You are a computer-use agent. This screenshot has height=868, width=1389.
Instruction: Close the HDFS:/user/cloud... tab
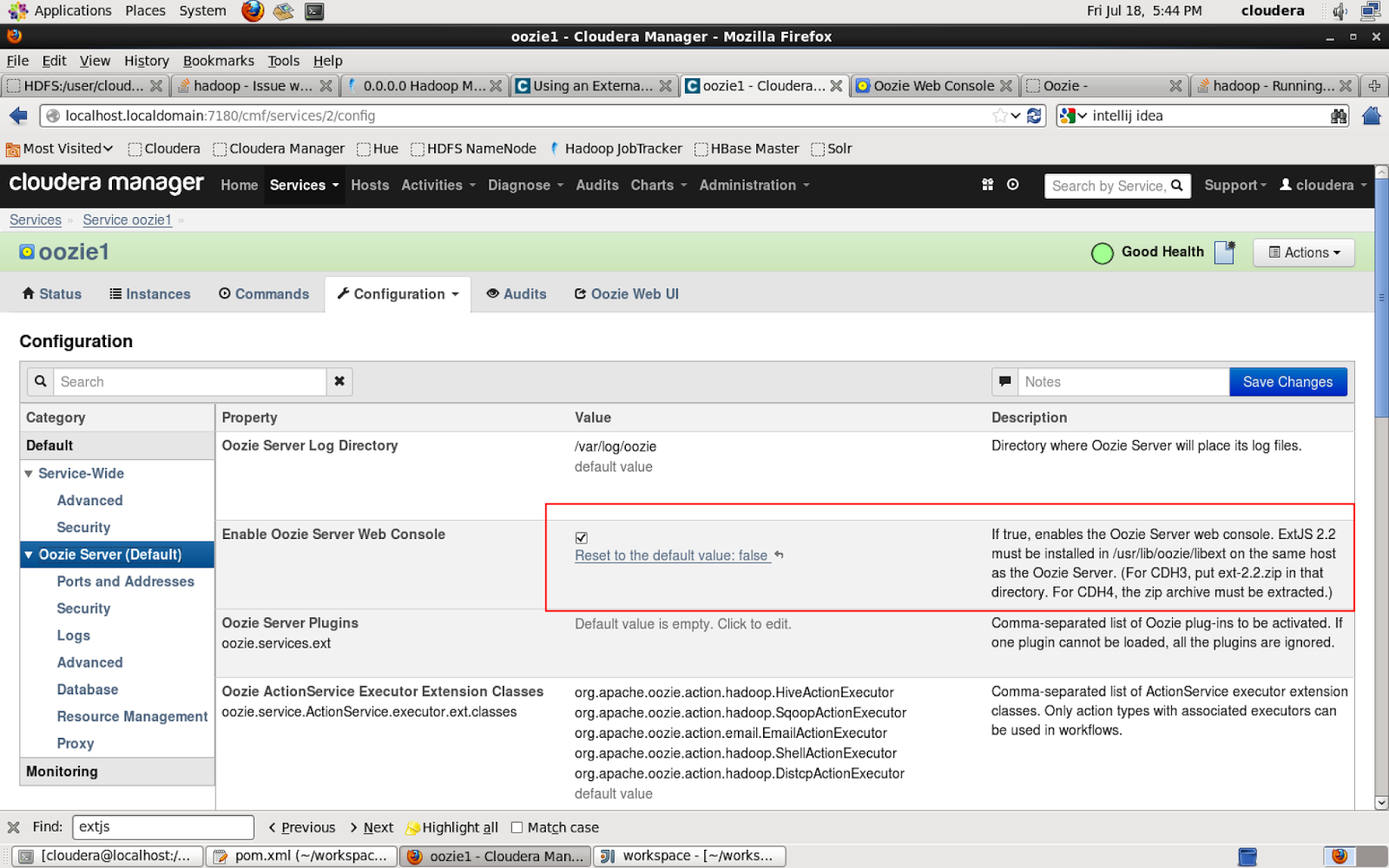[156, 85]
